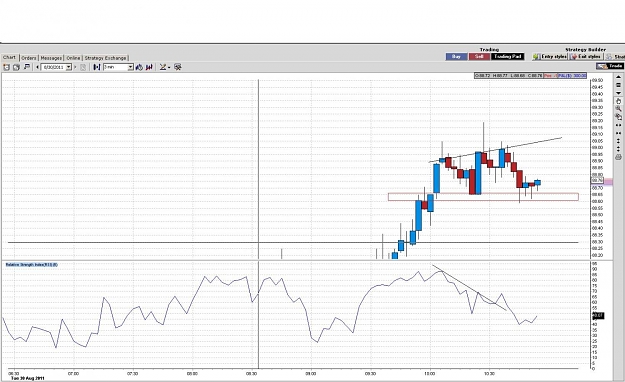Click the Relative Strength Index label

[x=31, y=264]
